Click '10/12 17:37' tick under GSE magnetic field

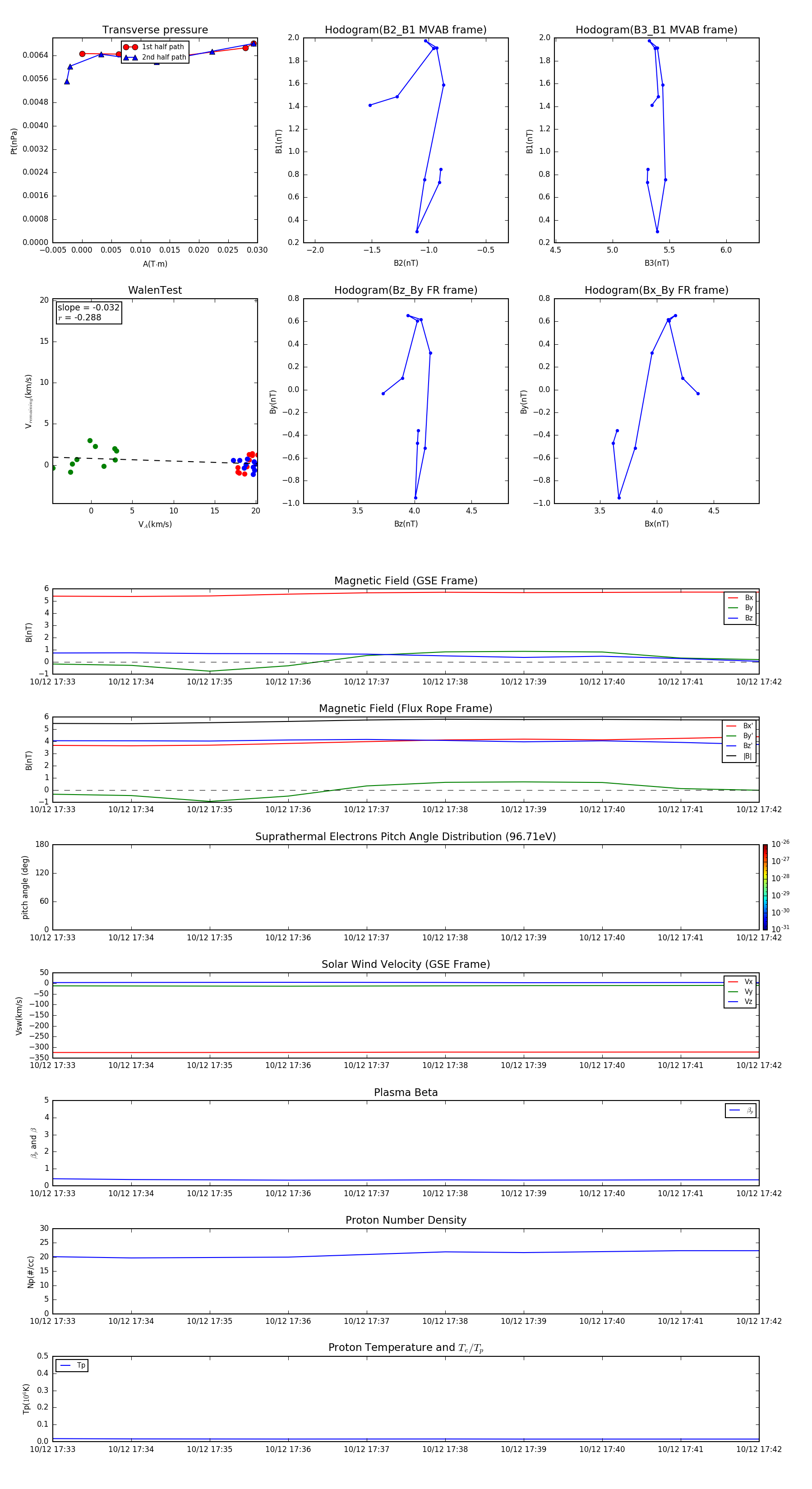(366, 682)
